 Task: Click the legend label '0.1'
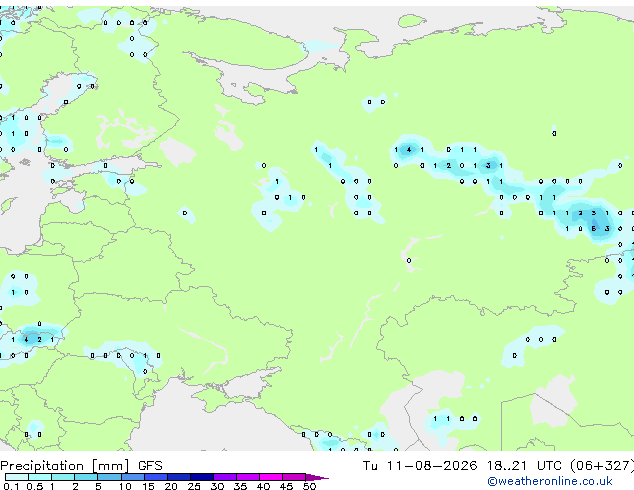click(10, 486)
